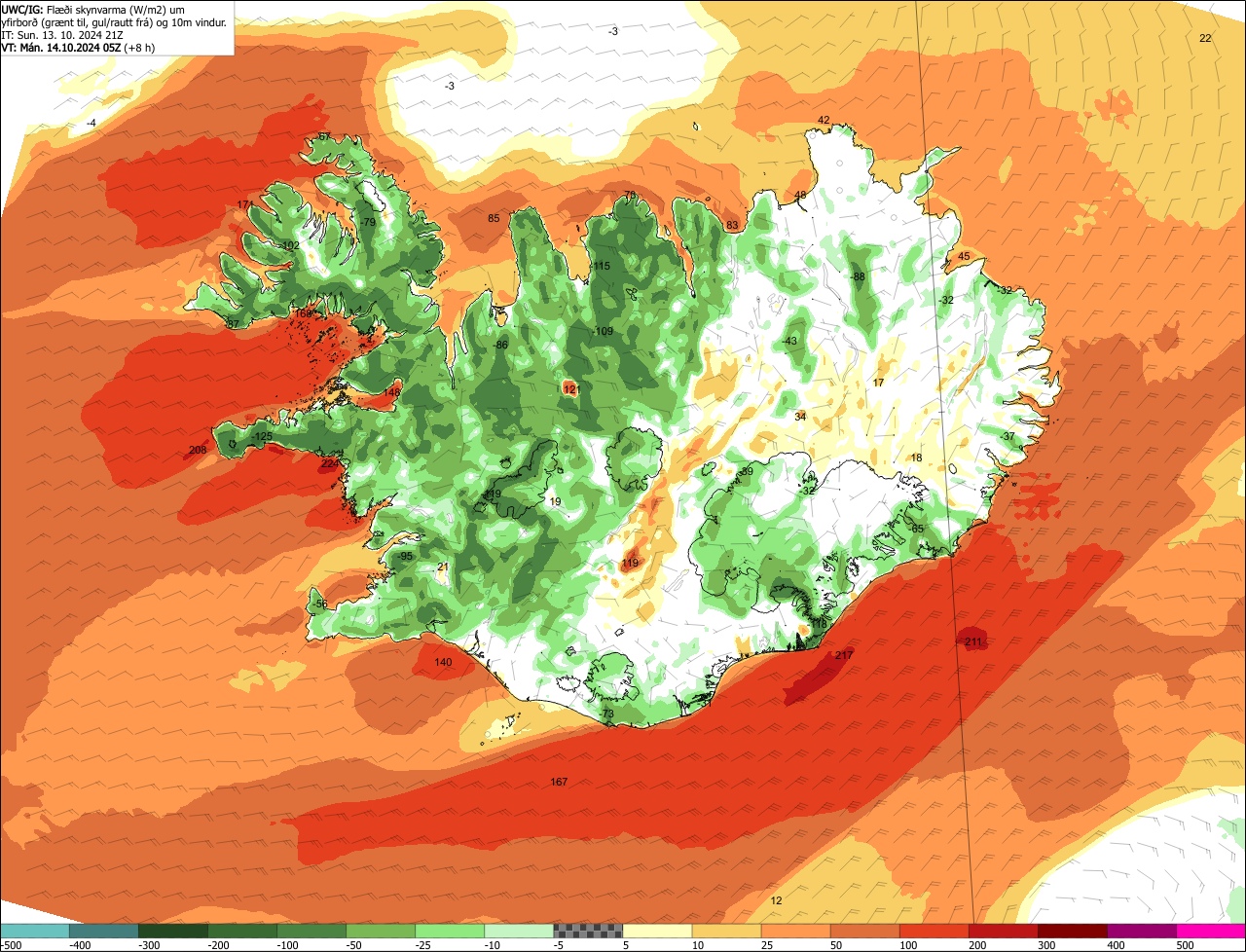Click the legend label '-500'
Viewport: 1246px width, 952px height.
pos(11,945)
